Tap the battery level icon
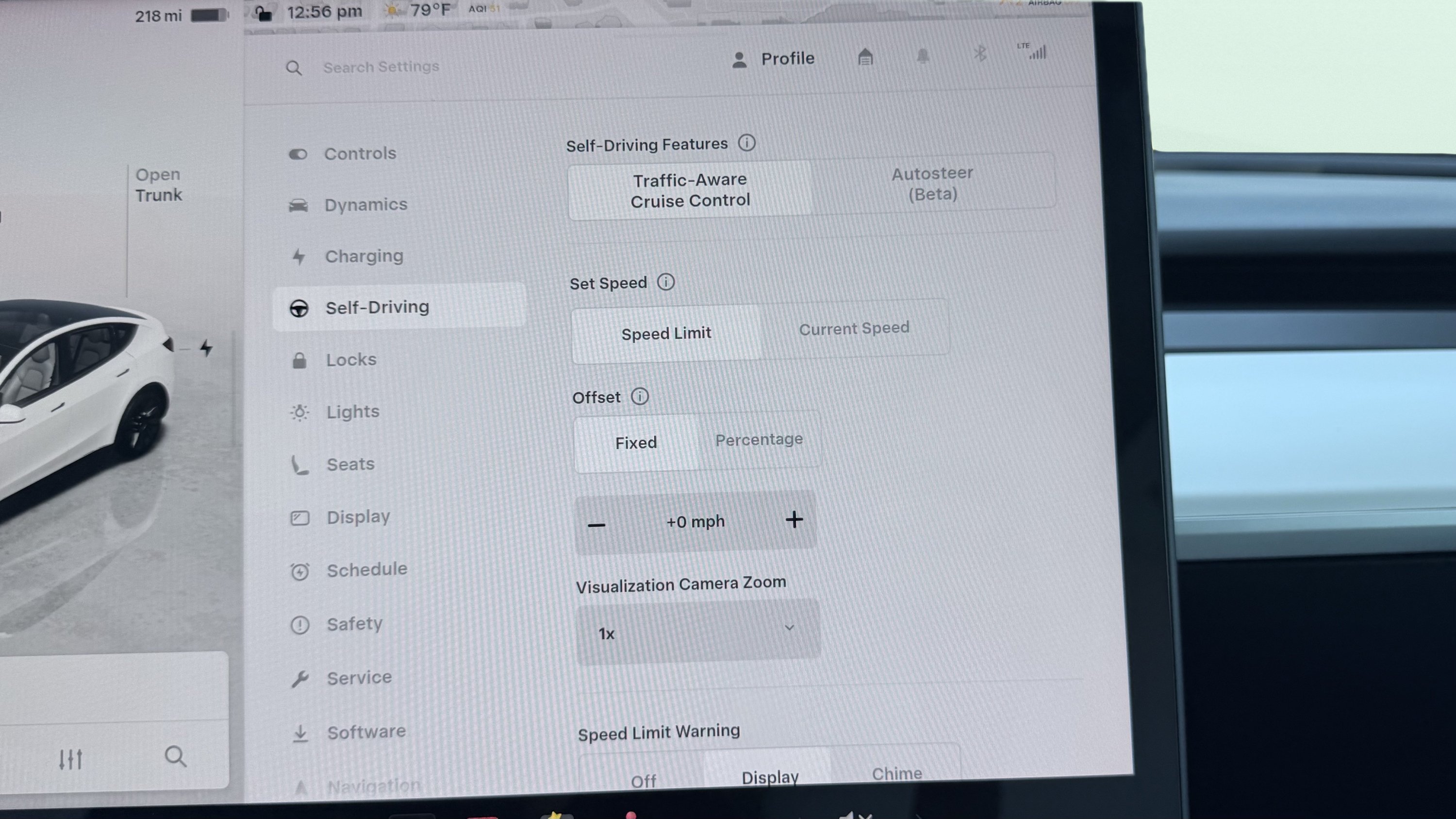The width and height of the screenshot is (1456, 819). [x=210, y=15]
